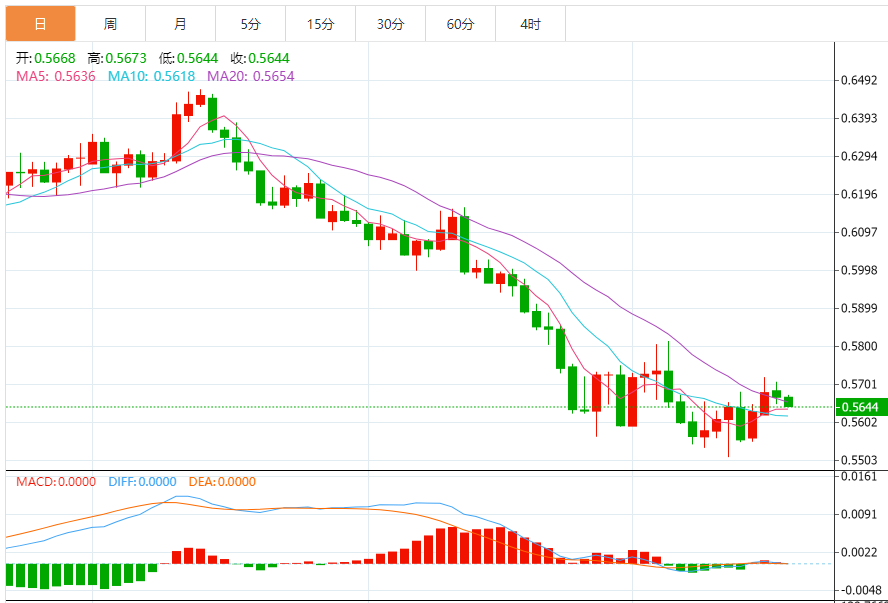Select the daily 日 timeframe tab

click(x=40, y=24)
